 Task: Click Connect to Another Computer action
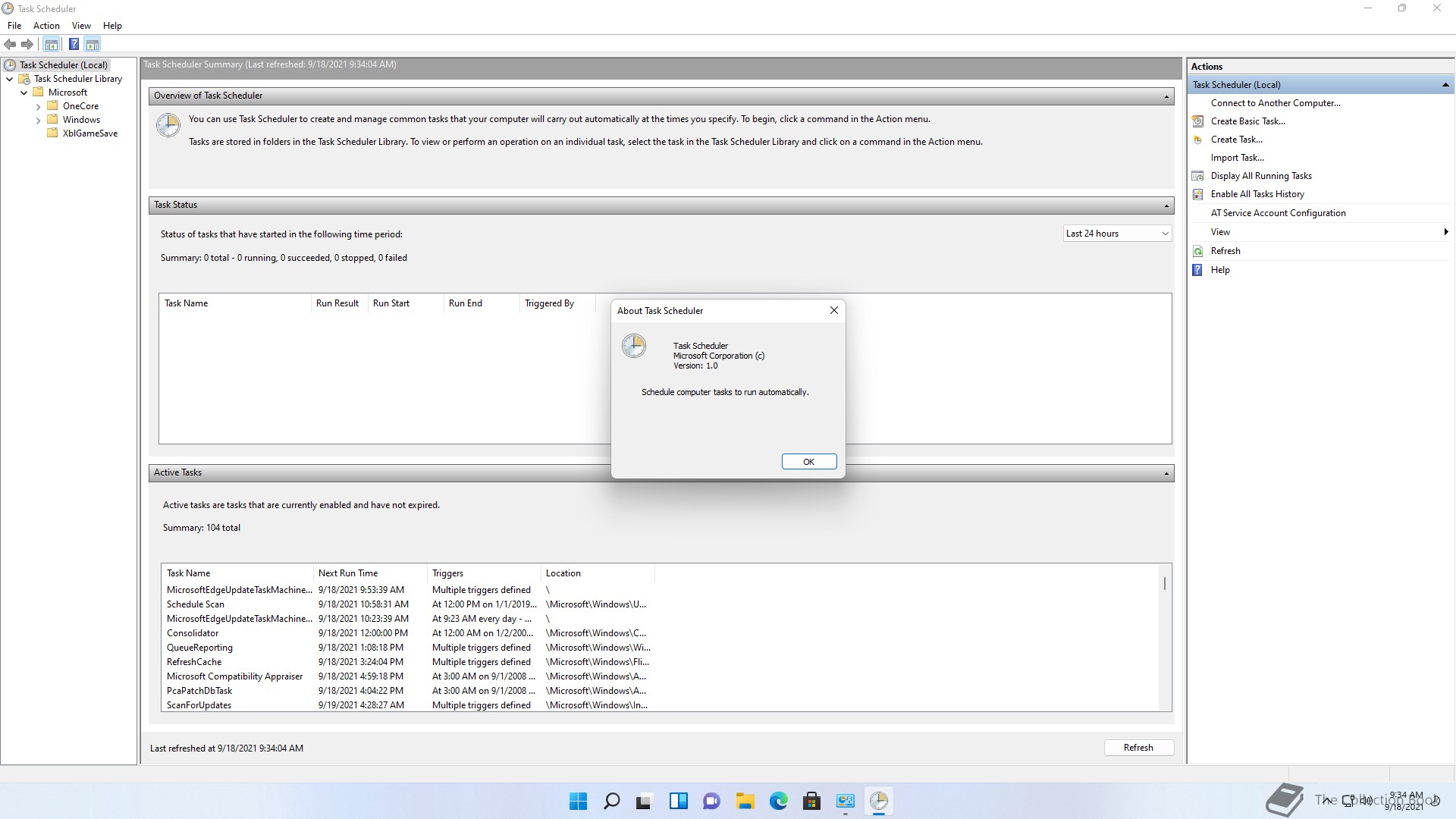pos(1276,103)
